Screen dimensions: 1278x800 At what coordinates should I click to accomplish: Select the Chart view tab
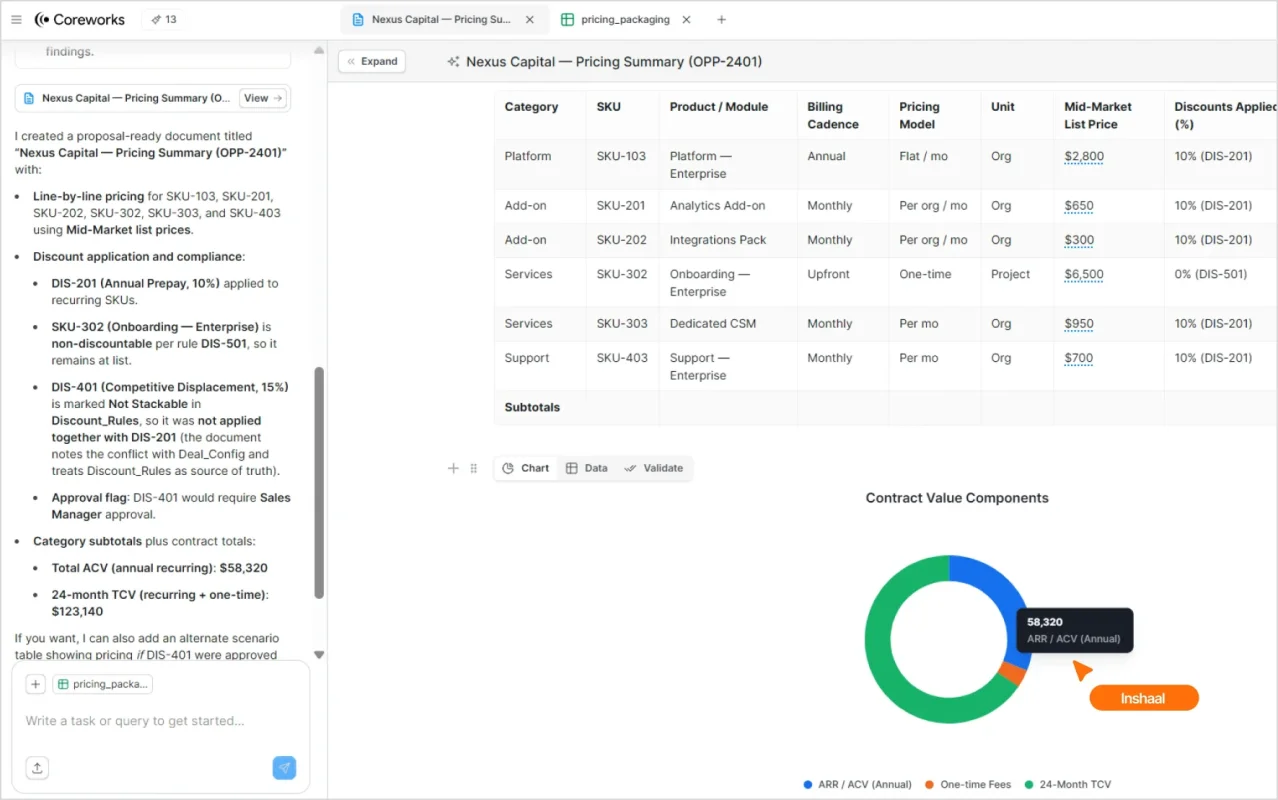coord(526,468)
